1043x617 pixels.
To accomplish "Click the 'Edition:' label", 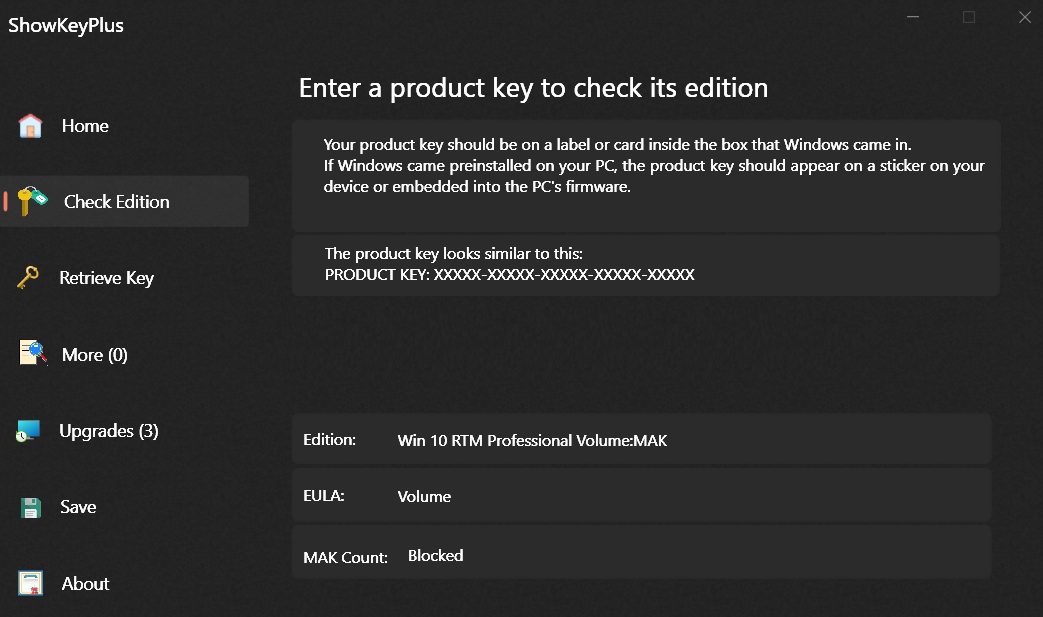I will pyautogui.click(x=329, y=439).
